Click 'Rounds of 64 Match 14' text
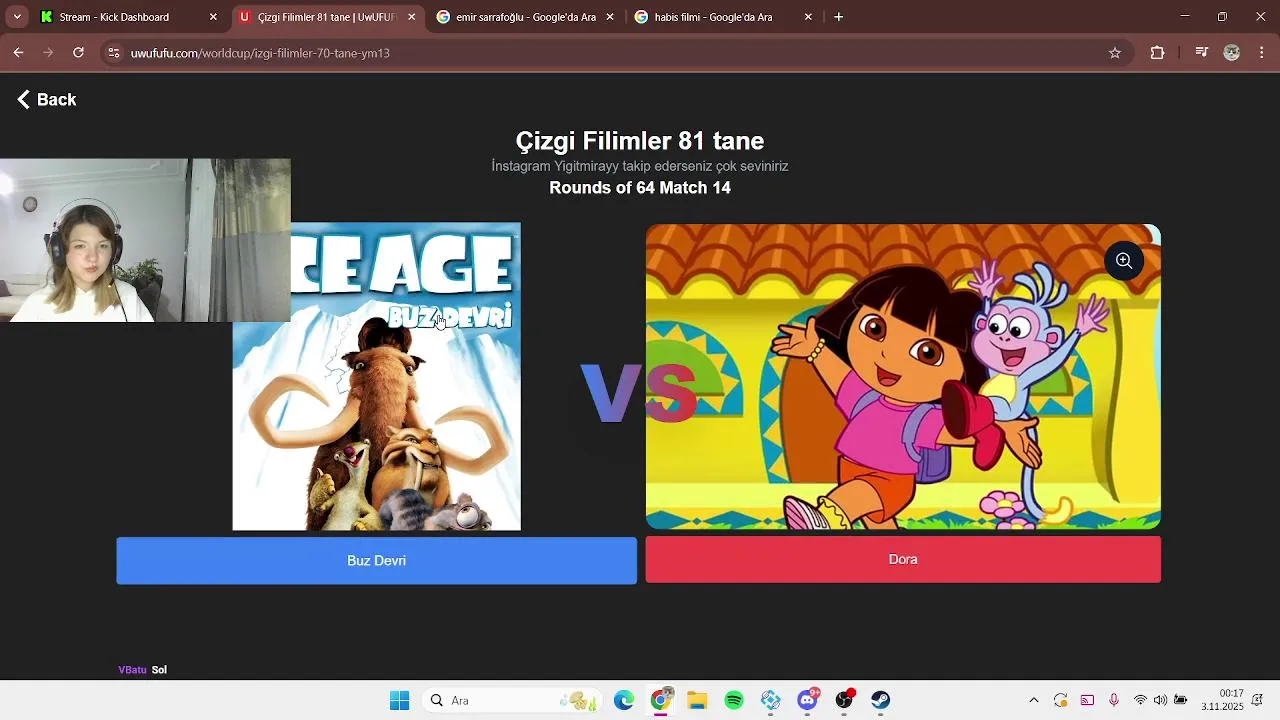The image size is (1280, 720). [640, 188]
